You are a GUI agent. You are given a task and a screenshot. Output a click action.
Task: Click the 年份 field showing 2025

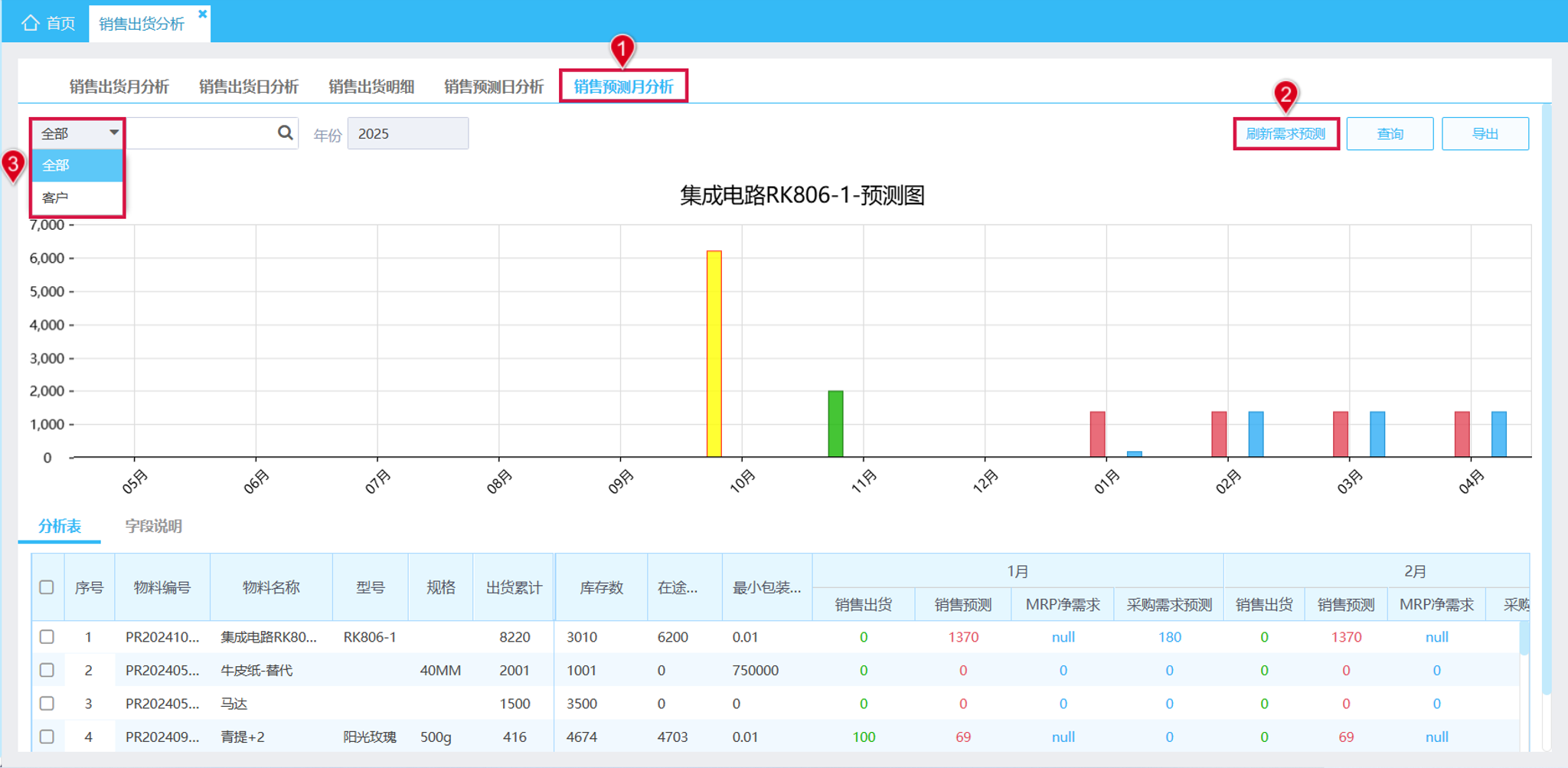[x=408, y=133]
